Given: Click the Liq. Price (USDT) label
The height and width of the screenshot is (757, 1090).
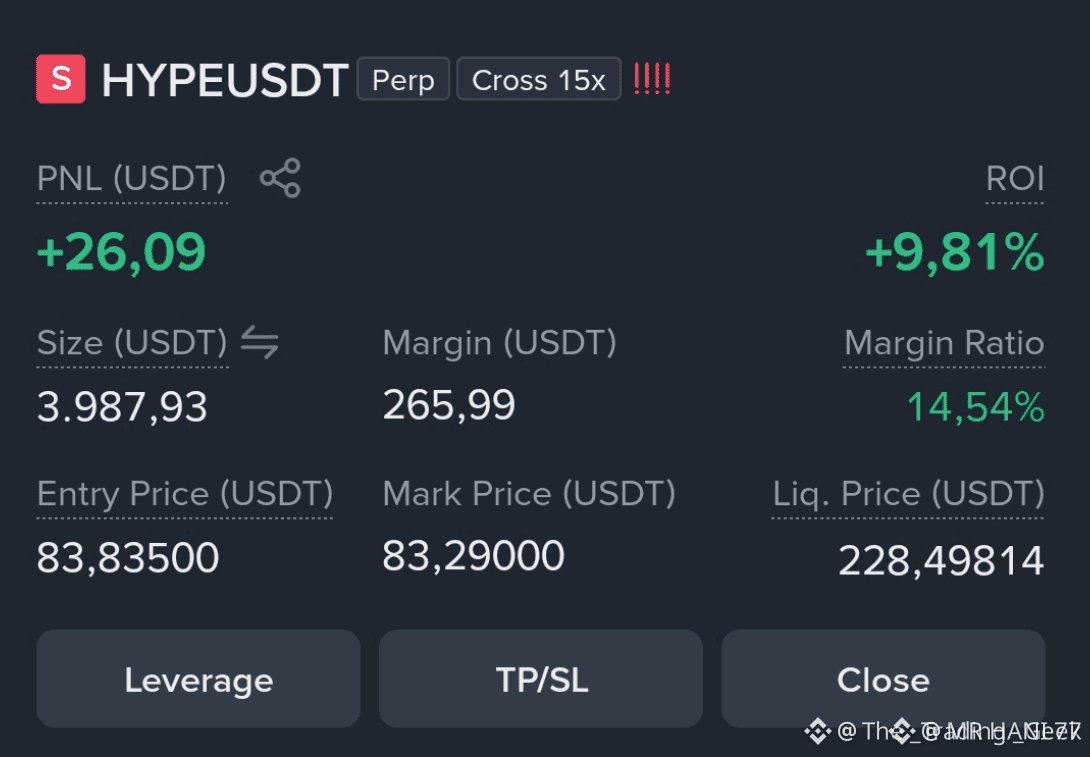Looking at the screenshot, I should tap(909, 494).
